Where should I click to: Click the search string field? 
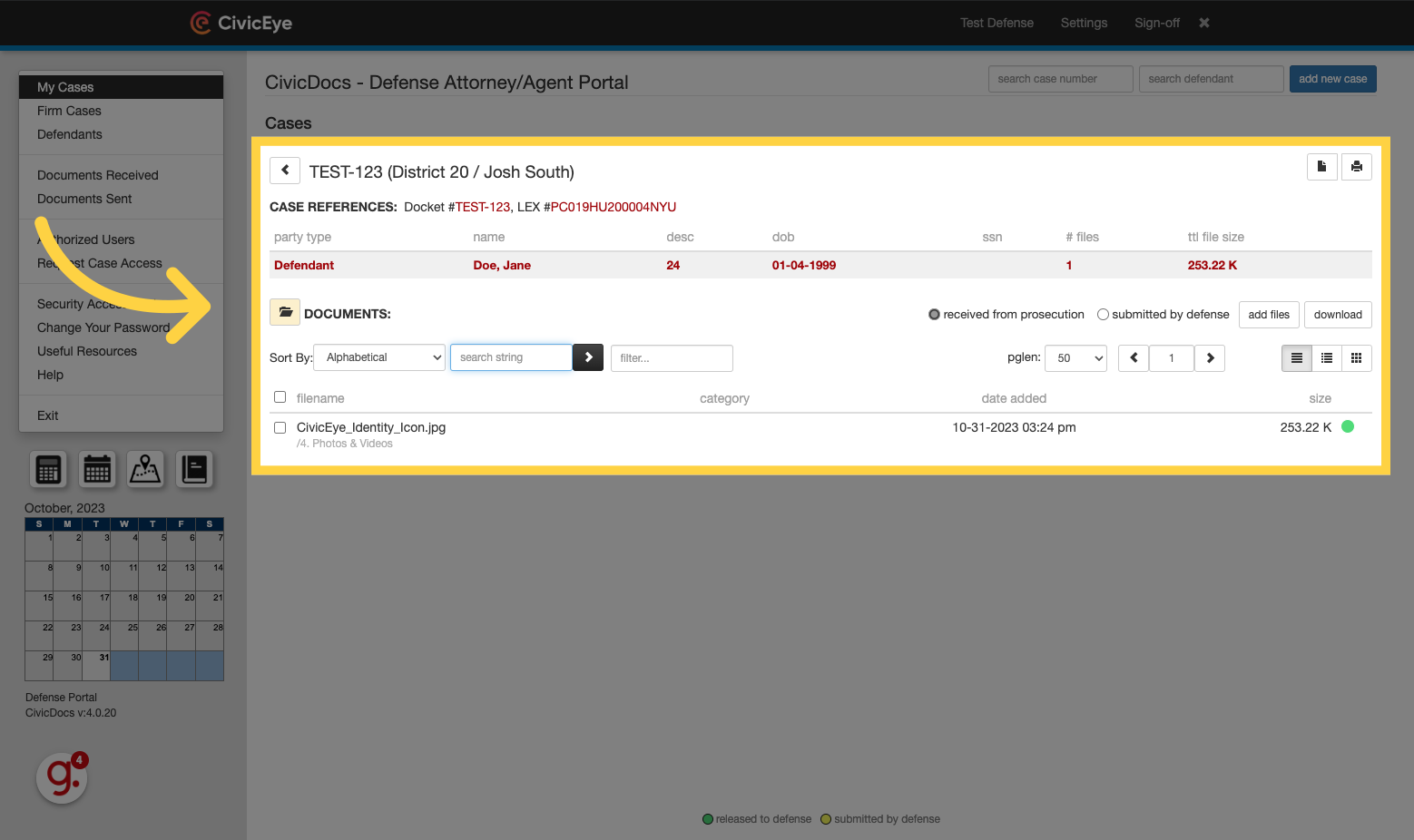[x=512, y=357]
